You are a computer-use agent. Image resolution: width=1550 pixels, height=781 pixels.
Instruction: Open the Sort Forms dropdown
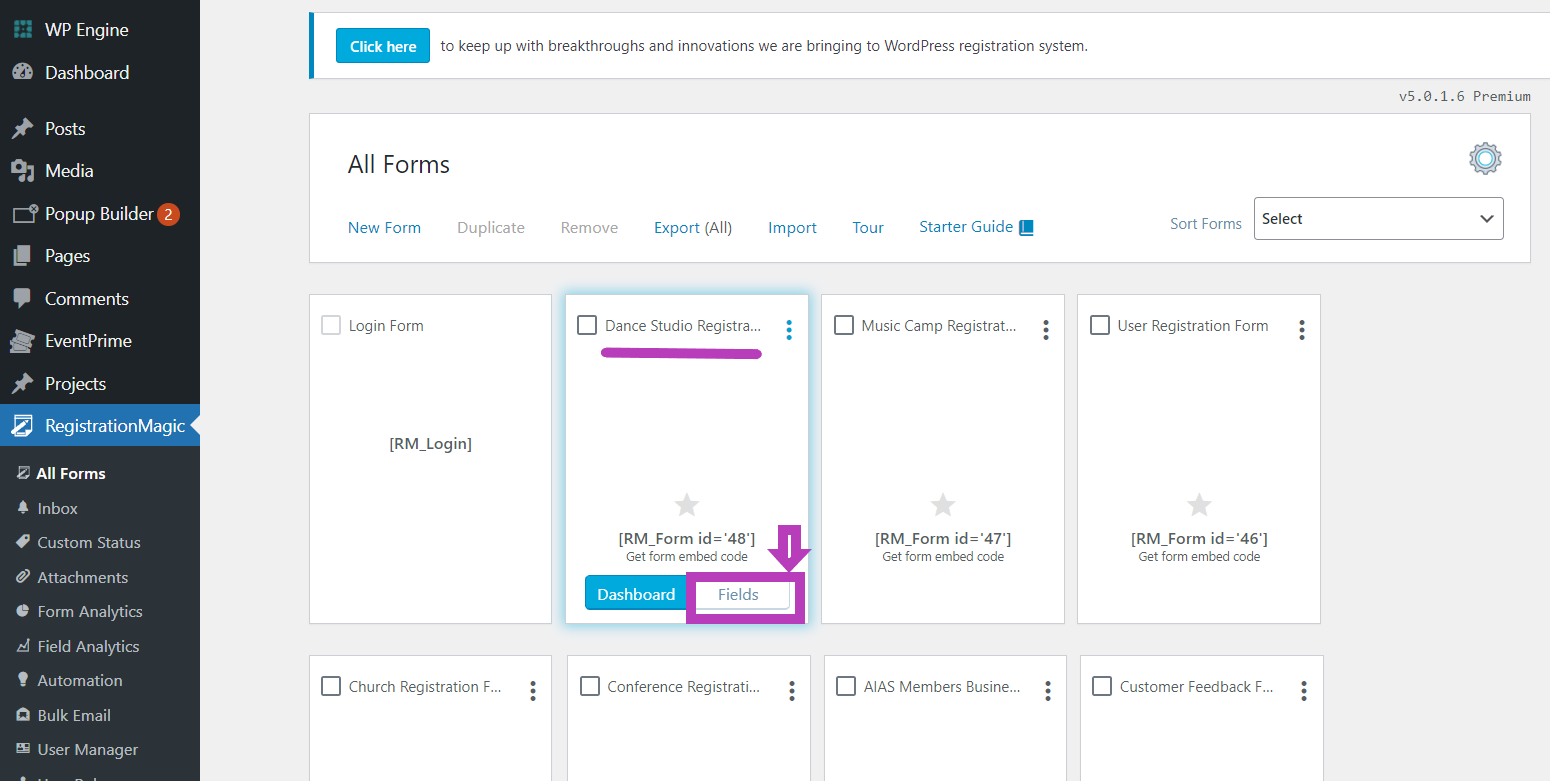pos(1378,219)
